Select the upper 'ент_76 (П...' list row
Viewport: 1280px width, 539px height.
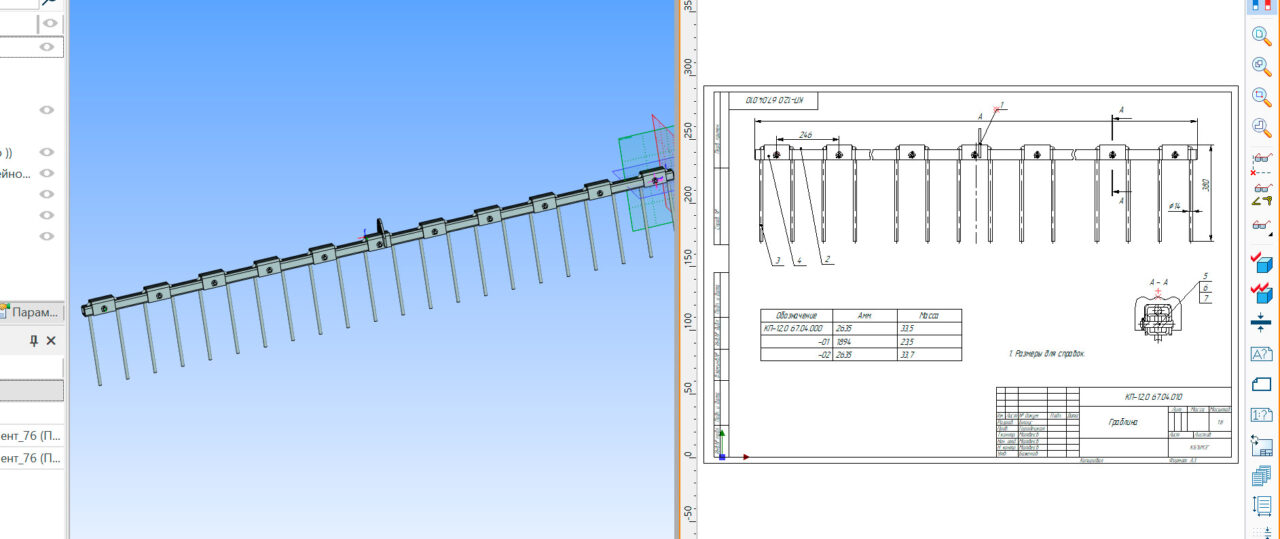(32, 436)
